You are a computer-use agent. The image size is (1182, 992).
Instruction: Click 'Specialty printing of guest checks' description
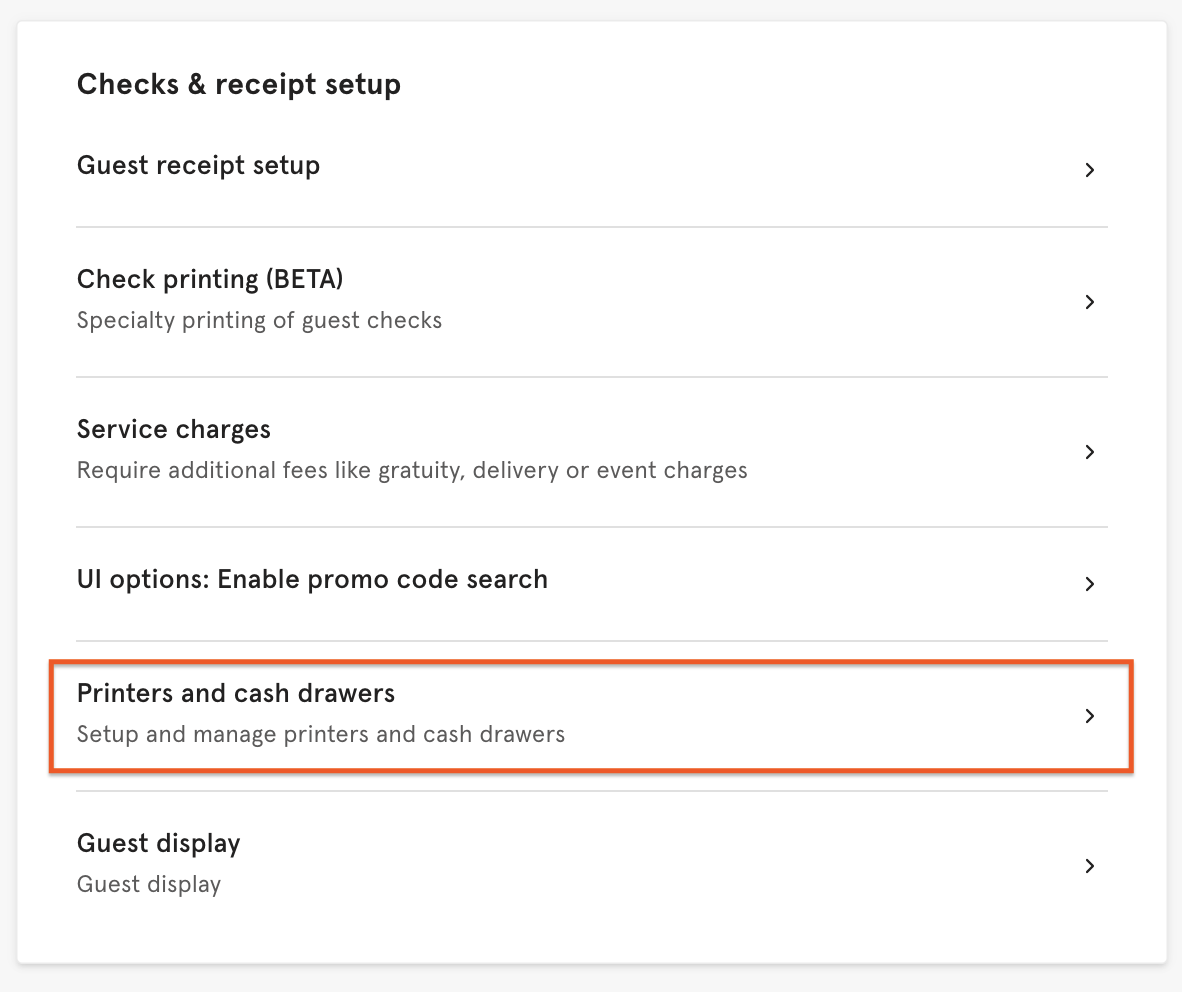[259, 321]
